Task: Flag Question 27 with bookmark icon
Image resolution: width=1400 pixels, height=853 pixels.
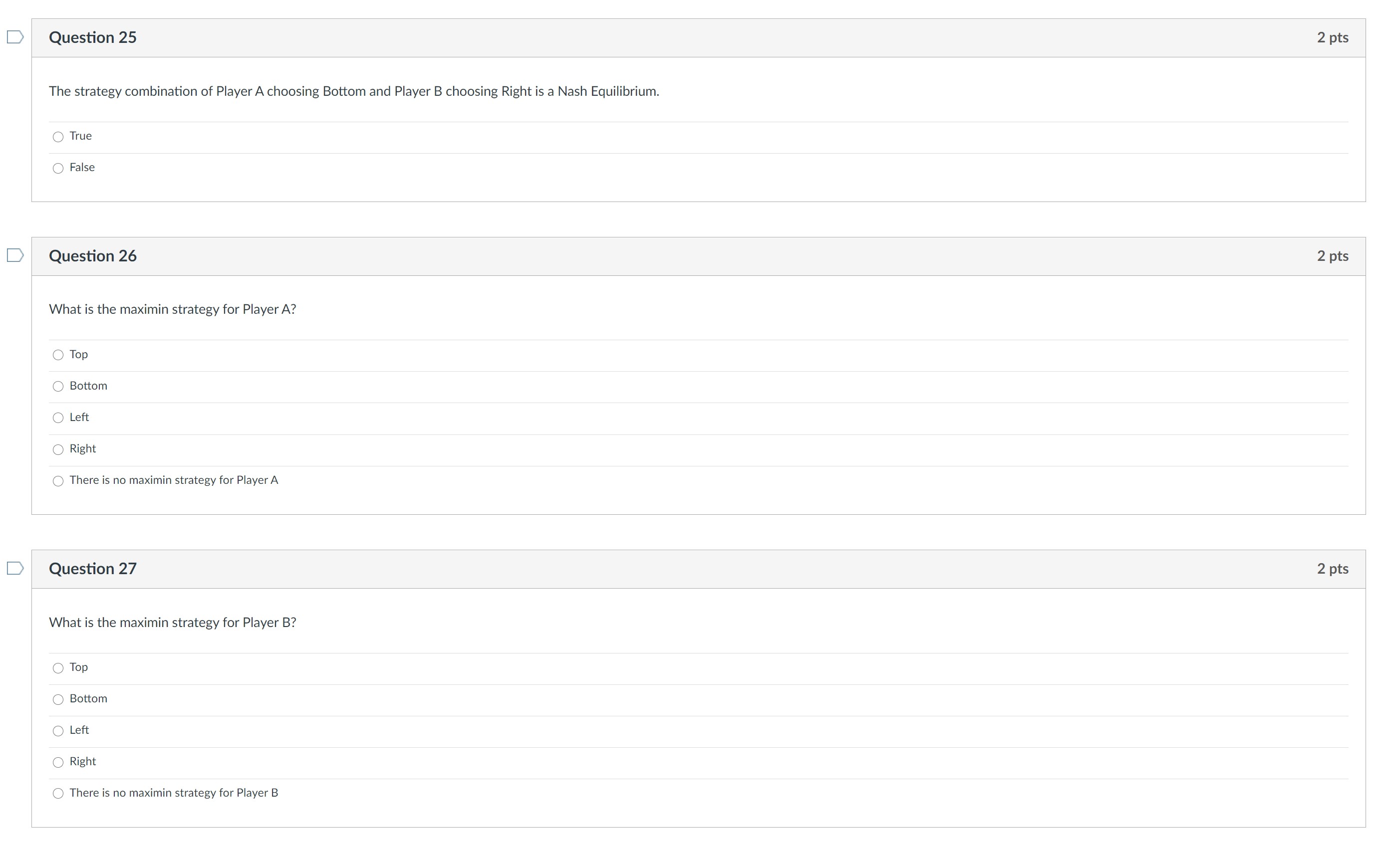Action: [15, 569]
